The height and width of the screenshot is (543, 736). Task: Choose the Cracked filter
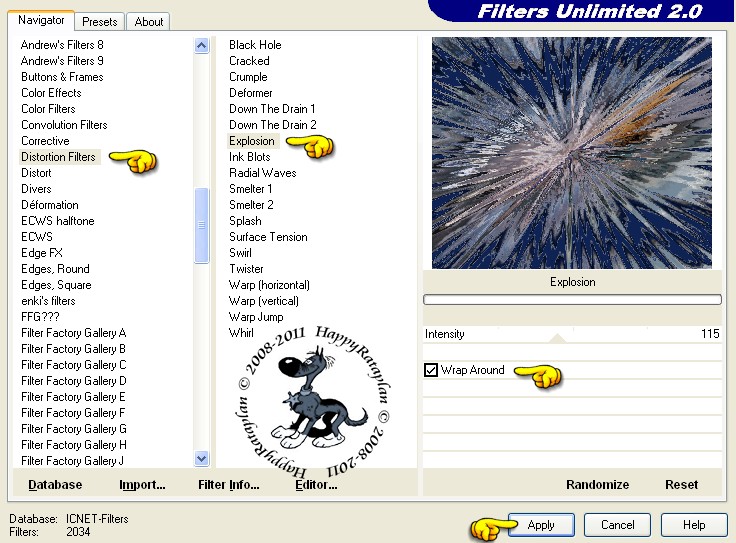point(249,61)
